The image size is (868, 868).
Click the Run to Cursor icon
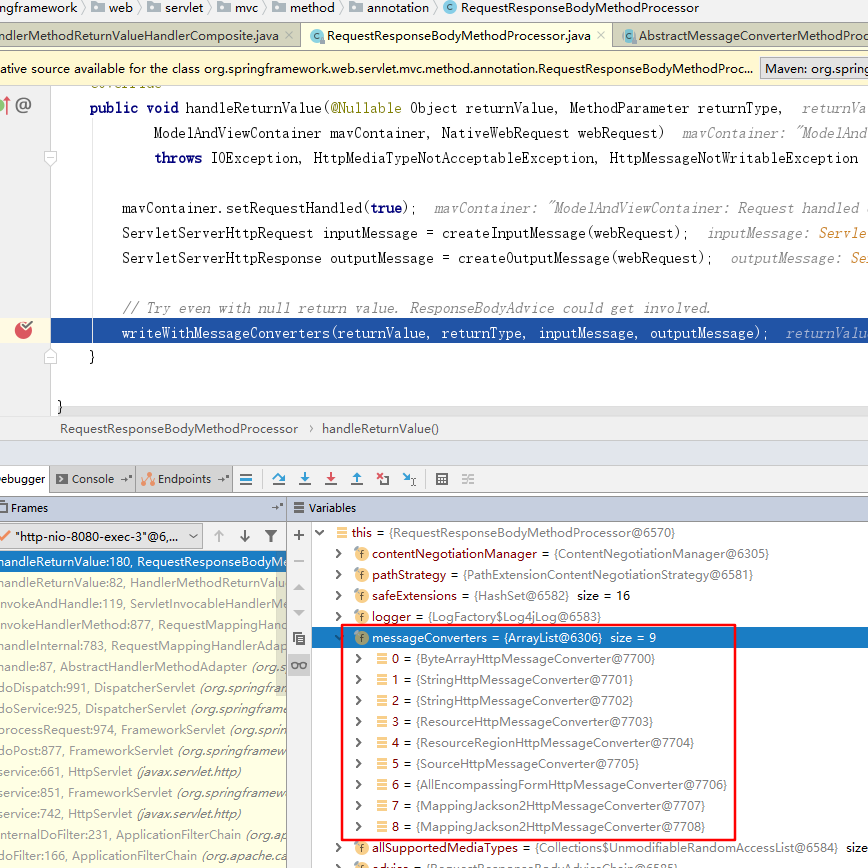(x=409, y=479)
